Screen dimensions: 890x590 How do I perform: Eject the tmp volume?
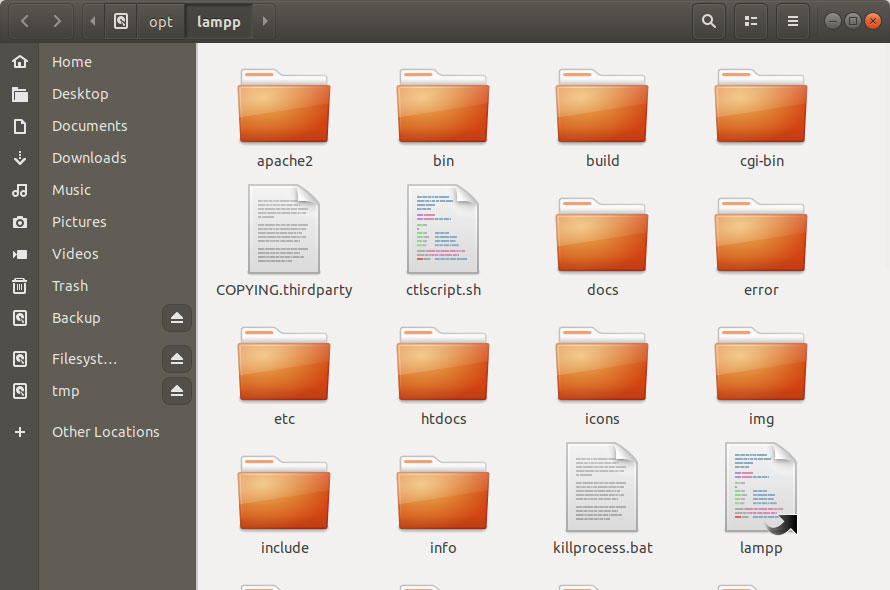176,391
